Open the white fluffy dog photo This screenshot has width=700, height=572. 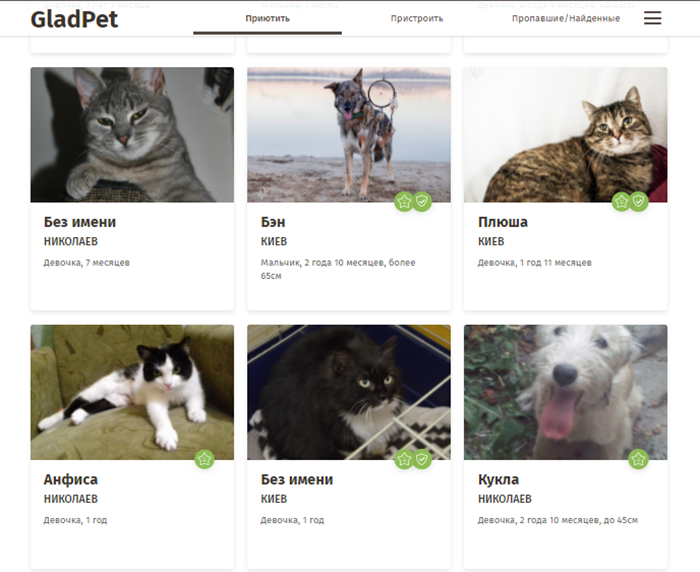click(566, 392)
